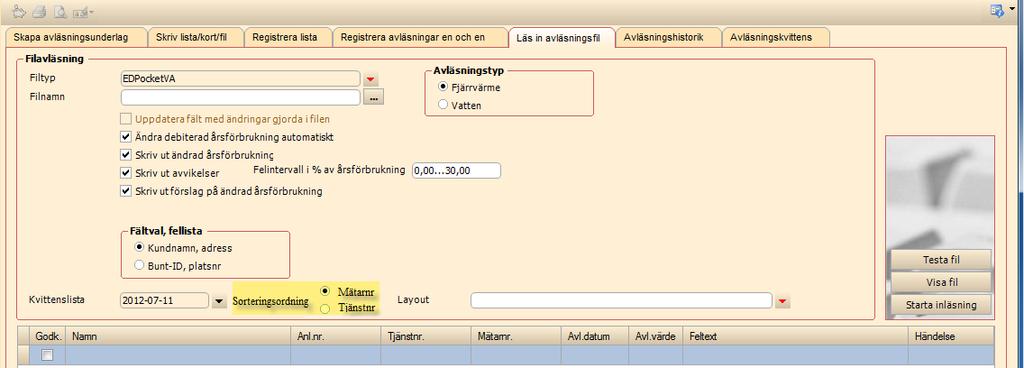The height and width of the screenshot is (368, 1024).
Task: Open Registrera avläsningar en och en tab
Action: pyautogui.click(x=421, y=38)
